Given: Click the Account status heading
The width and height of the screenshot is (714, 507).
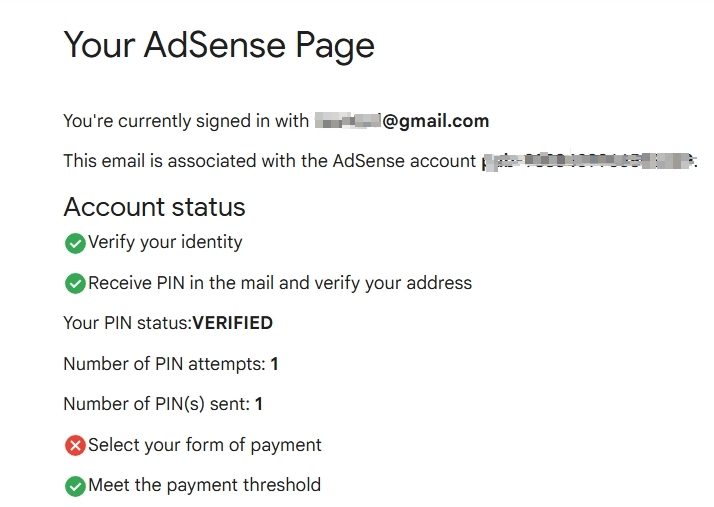Looking at the screenshot, I should click(154, 207).
